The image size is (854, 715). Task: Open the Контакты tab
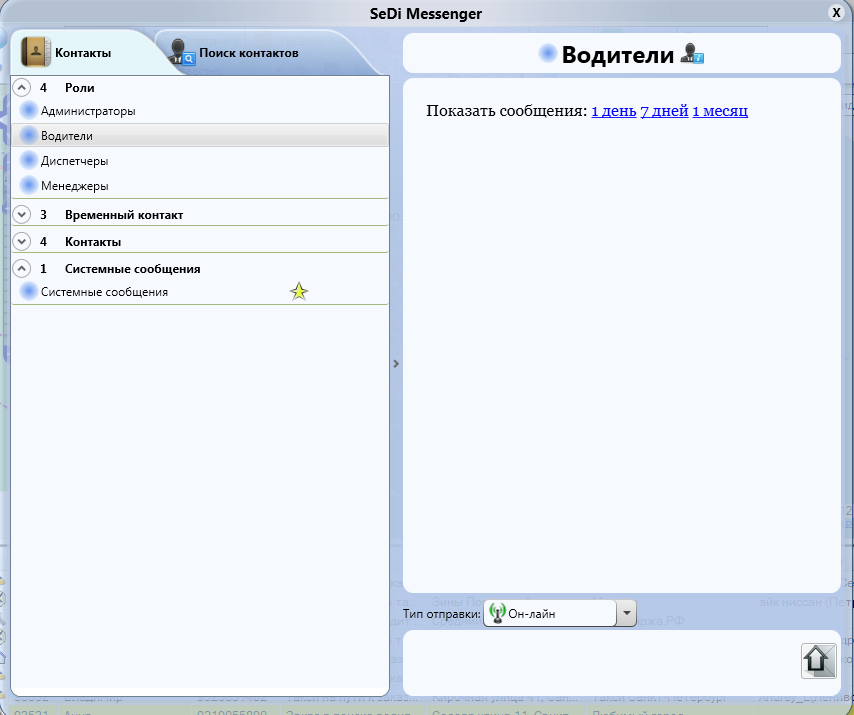click(x=83, y=53)
